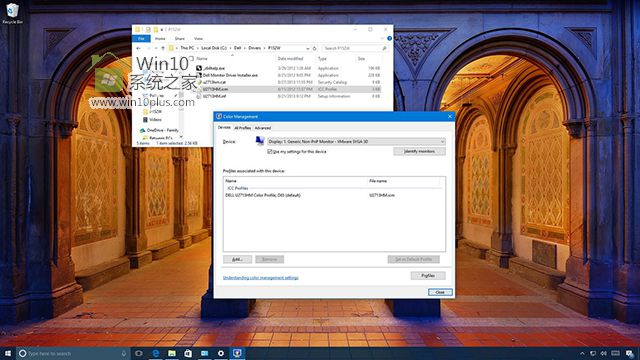
Task: Select the DELL U2713HM Color Profile row
Action: tap(334, 195)
